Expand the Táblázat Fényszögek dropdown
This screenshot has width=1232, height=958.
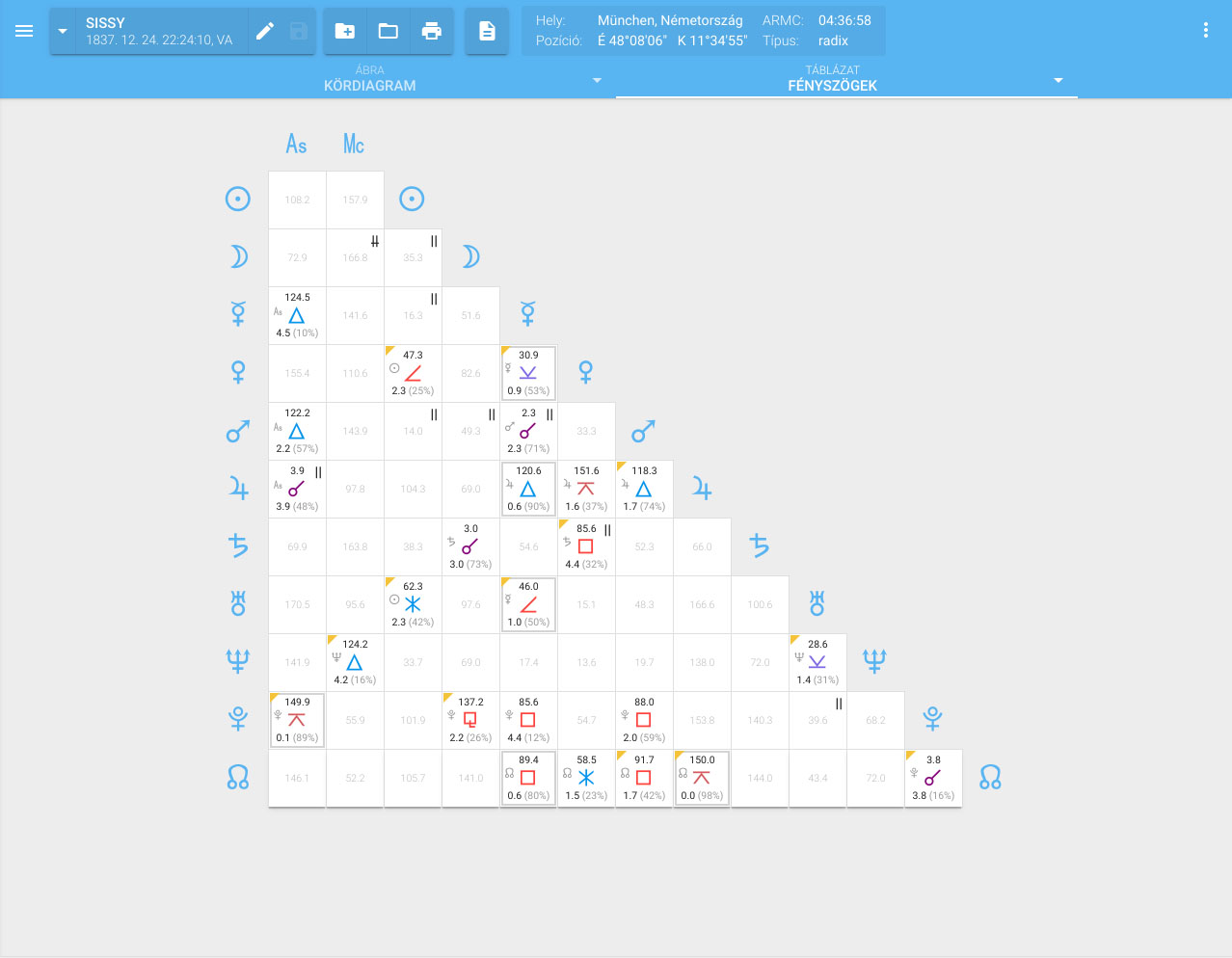click(x=1058, y=80)
